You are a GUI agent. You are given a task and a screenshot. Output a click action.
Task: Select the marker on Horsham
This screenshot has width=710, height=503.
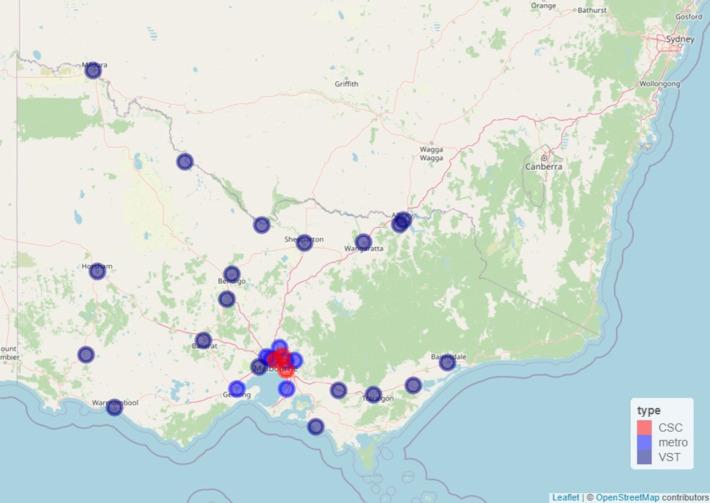(97, 271)
